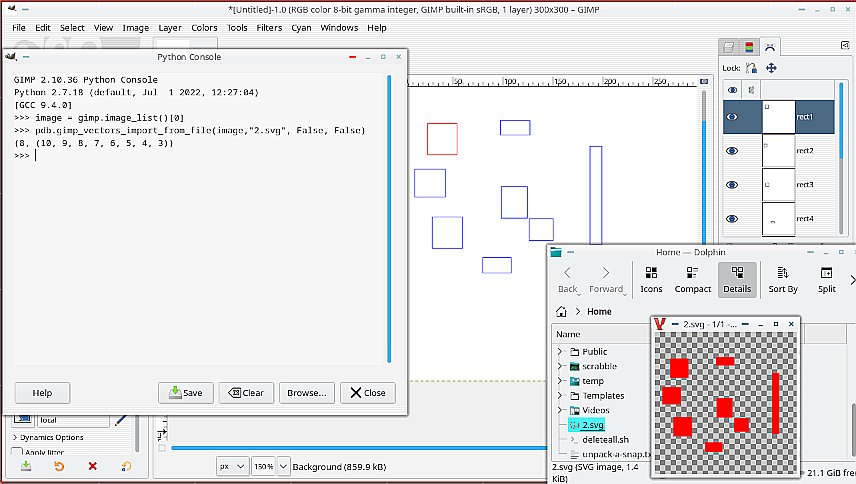Switch Dolphin to Icons view
Image resolution: width=856 pixels, height=484 pixels.
pos(651,280)
